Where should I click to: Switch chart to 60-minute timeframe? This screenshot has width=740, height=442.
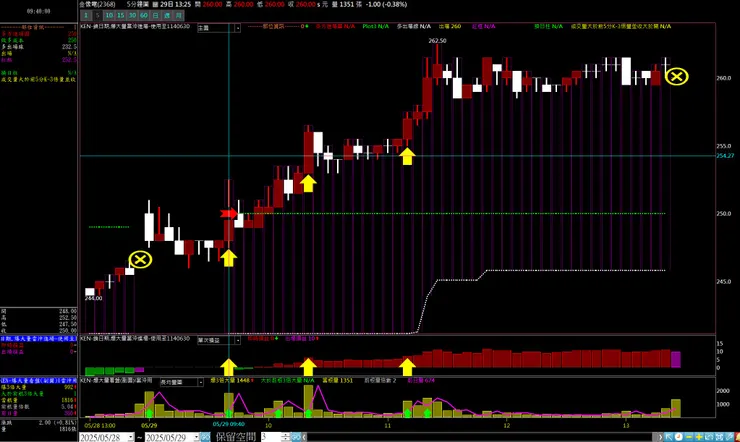click(x=143, y=15)
